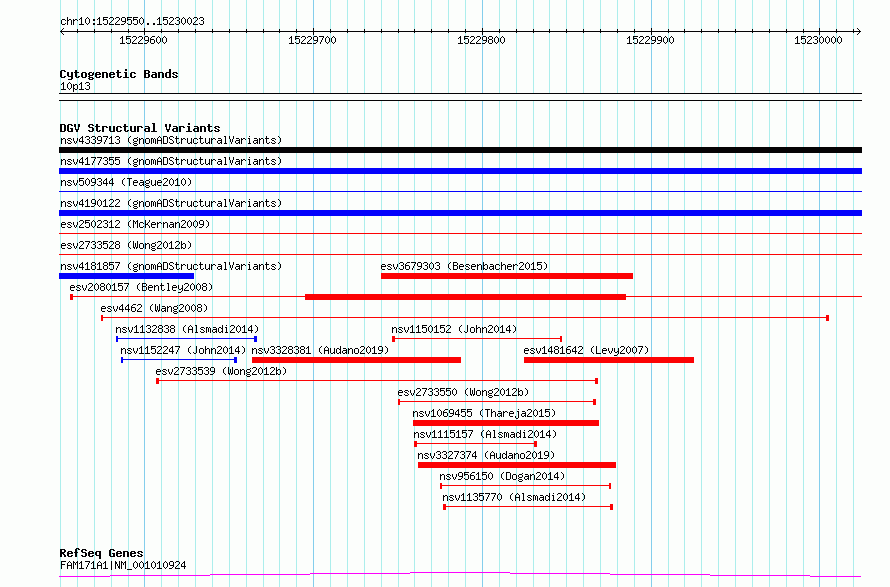Viewport: 890px width, 587px height.
Task: Click the magenta FAM171A1 gene line
Action: point(460,575)
